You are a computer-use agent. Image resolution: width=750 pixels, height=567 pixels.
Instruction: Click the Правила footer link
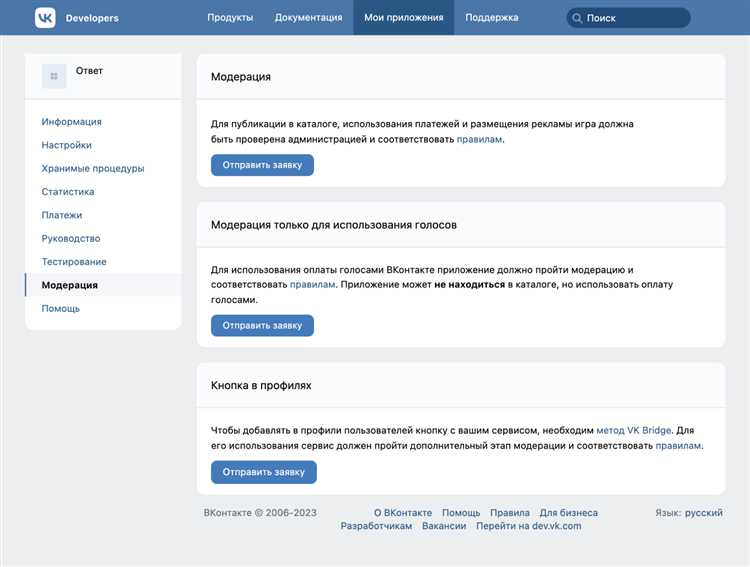510,512
